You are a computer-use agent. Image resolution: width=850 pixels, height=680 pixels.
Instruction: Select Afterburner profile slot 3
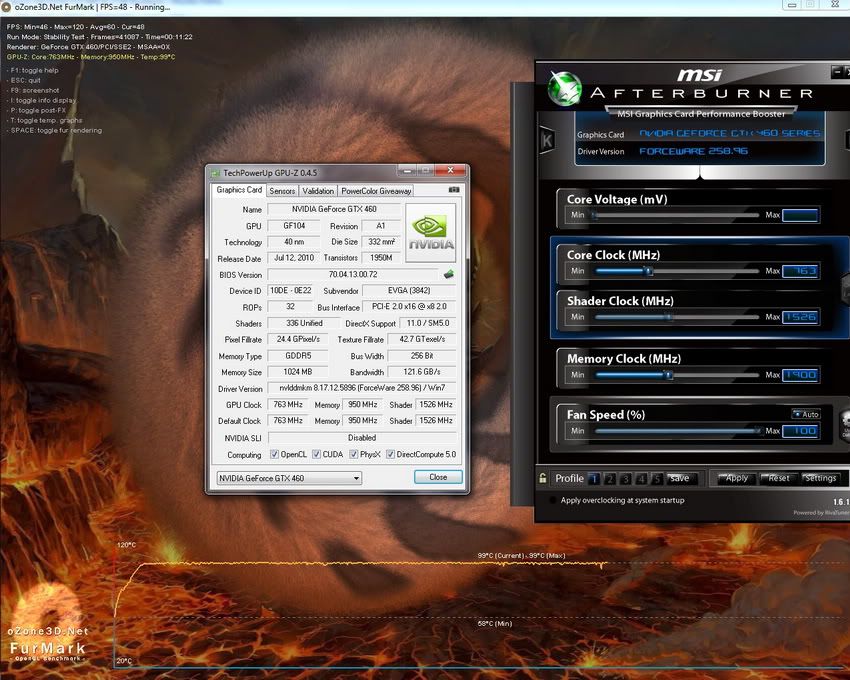click(626, 478)
